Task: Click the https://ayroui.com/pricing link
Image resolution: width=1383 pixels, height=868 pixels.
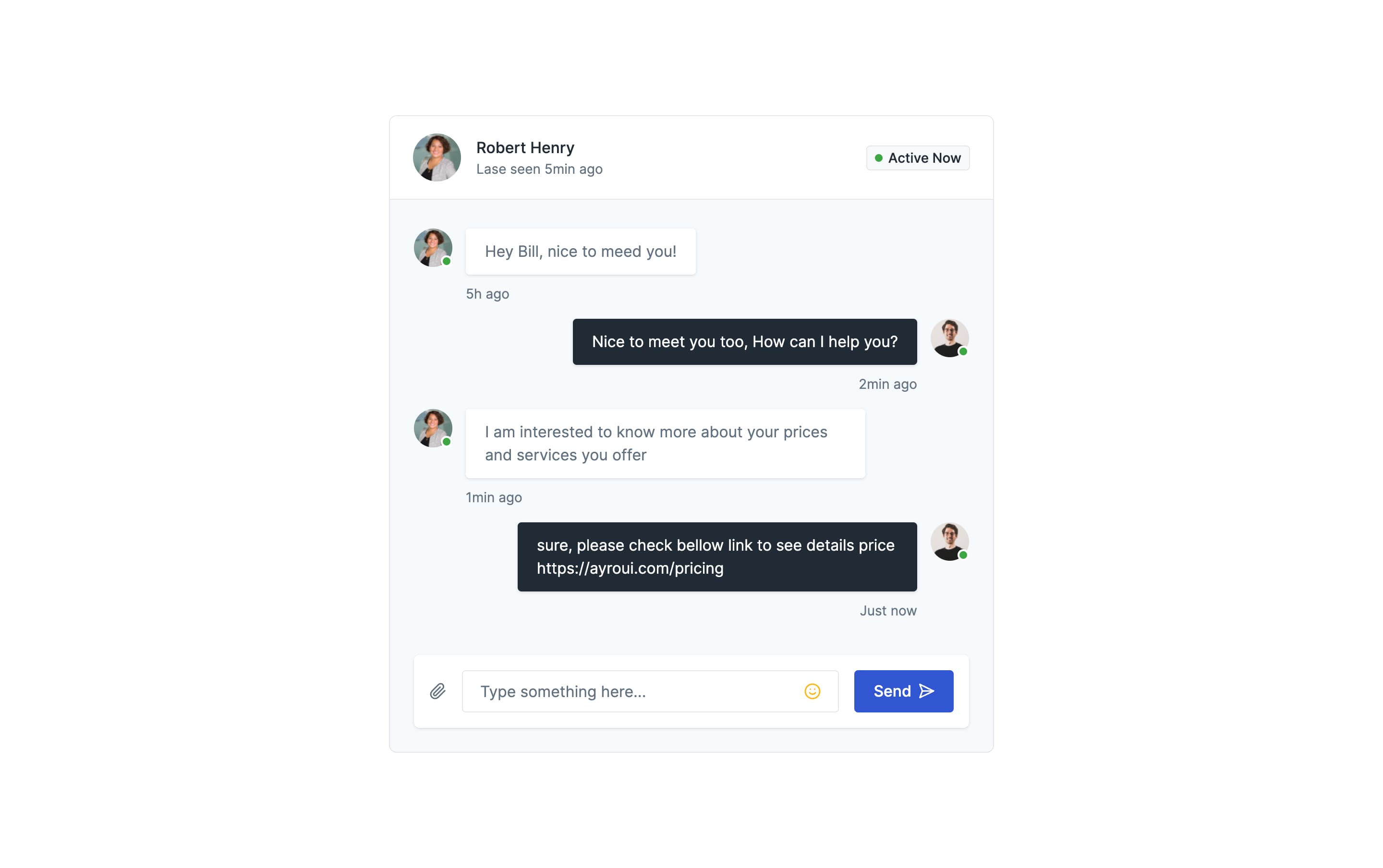Action: [629, 568]
